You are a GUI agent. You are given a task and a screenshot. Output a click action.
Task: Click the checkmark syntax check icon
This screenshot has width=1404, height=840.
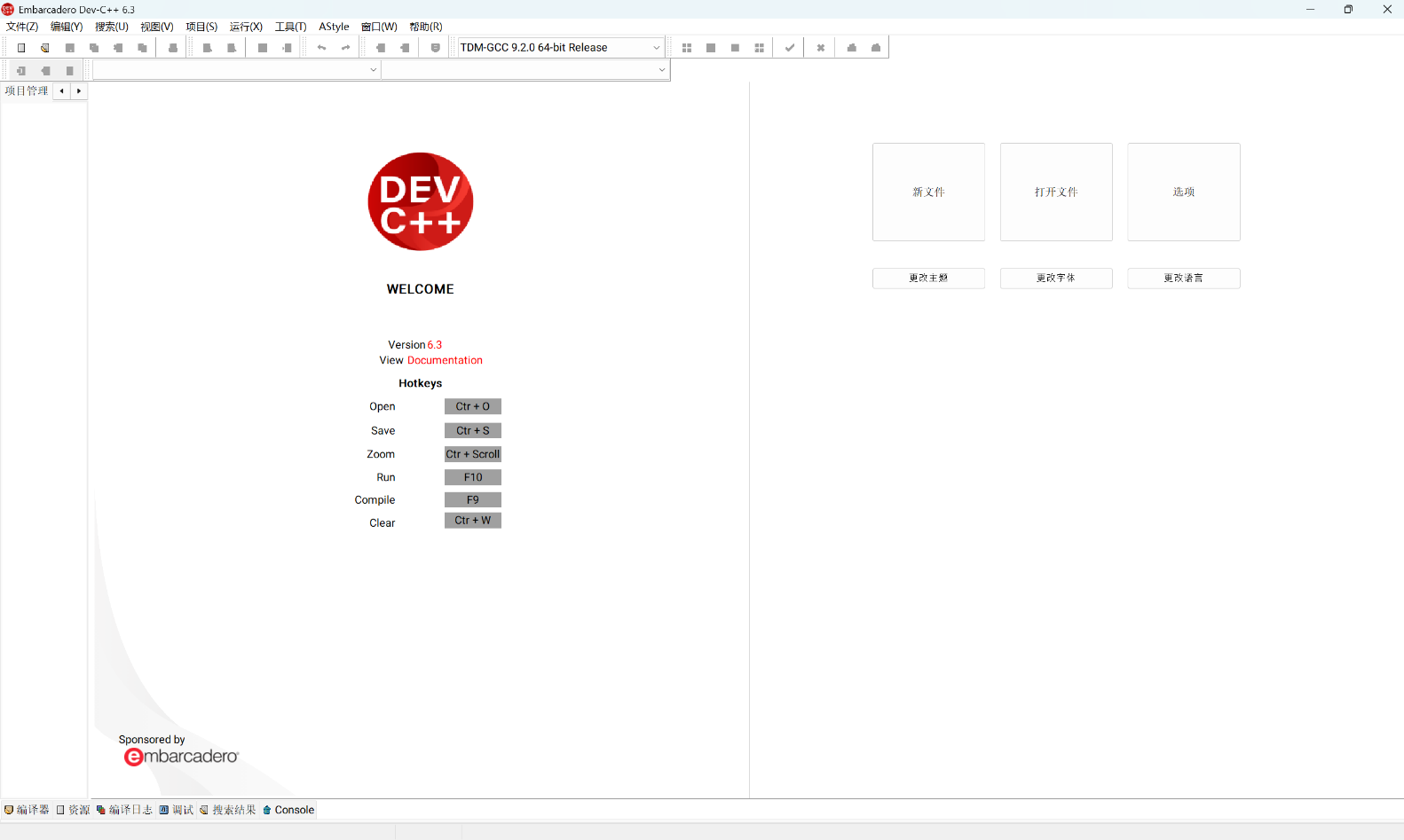click(790, 48)
